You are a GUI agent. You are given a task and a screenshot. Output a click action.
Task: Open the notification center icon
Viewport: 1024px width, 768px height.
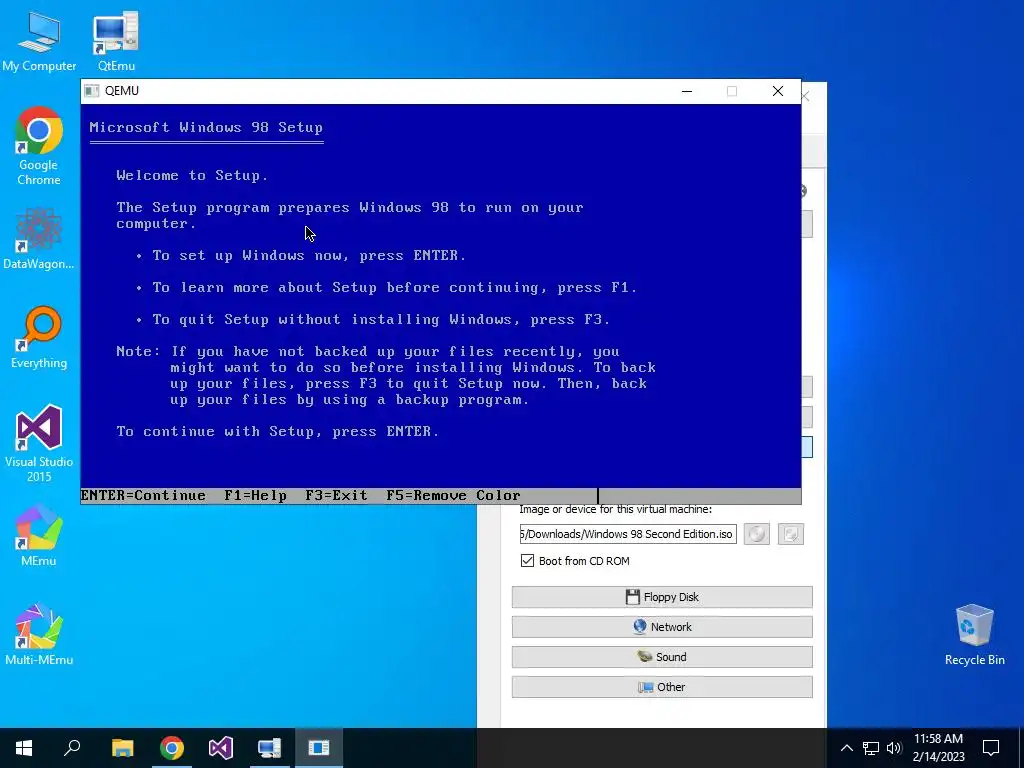point(991,748)
